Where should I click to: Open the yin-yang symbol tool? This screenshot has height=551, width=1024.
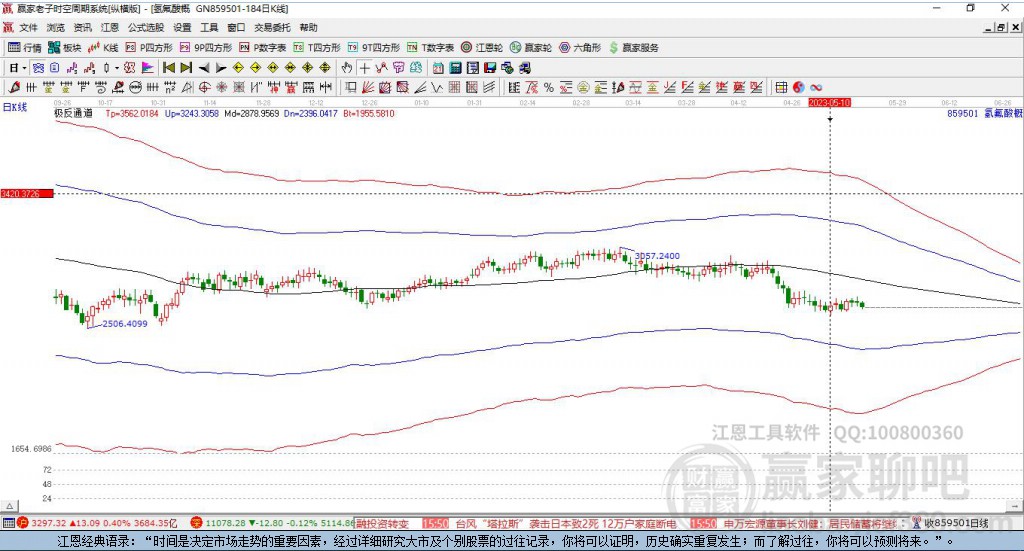pyautogui.click(x=799, y=87)
